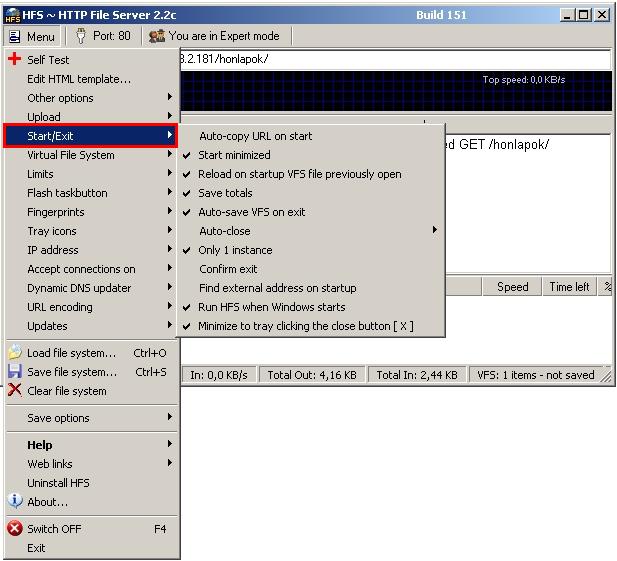Click In: 0,0 KB/s status panel
The image size is (617, 561).
point(219,375)
